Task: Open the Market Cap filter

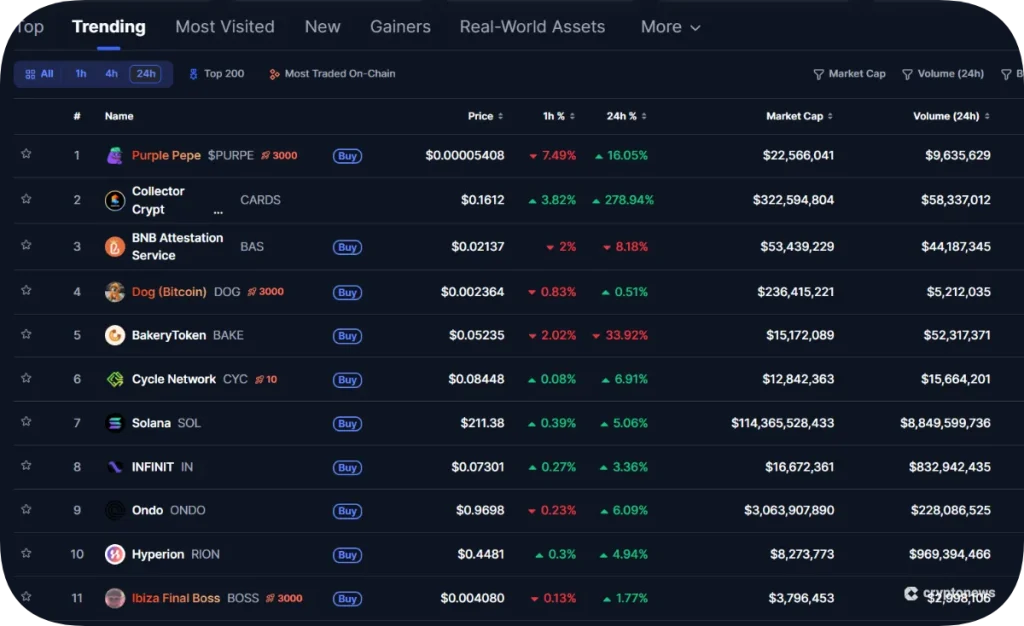Action: click(850, 74)
